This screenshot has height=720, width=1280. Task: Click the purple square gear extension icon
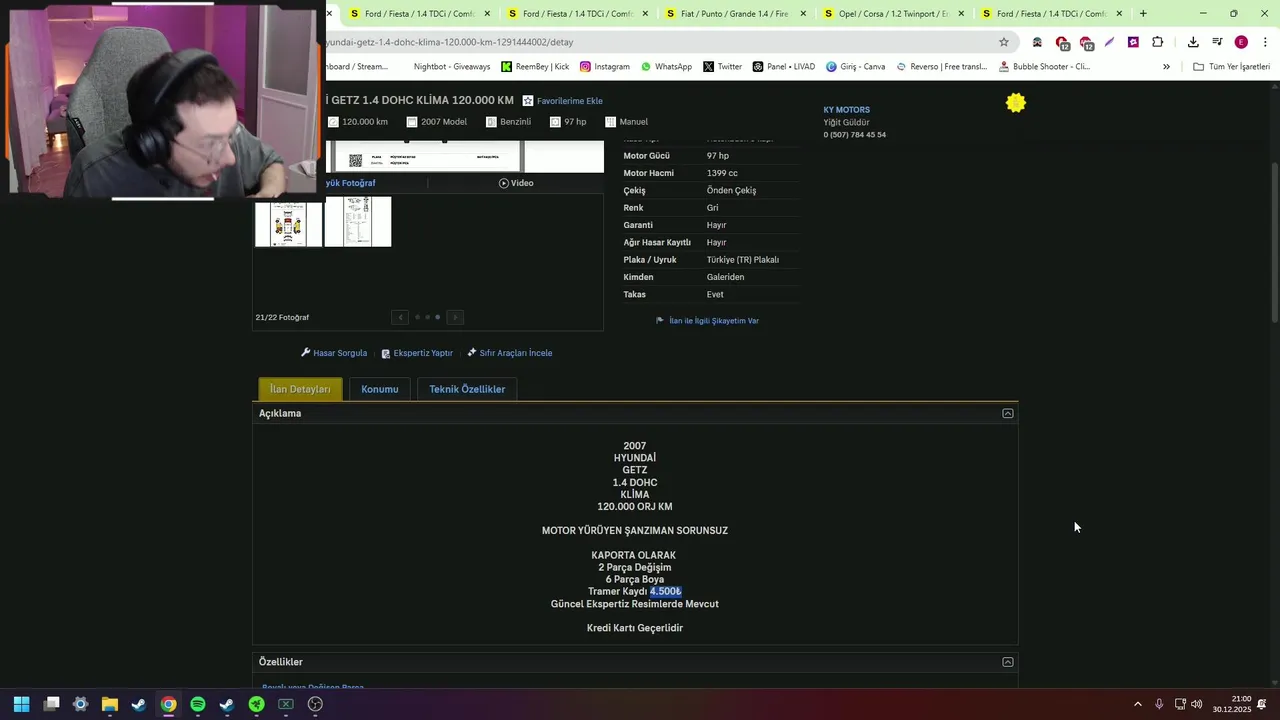(1133, 42)
